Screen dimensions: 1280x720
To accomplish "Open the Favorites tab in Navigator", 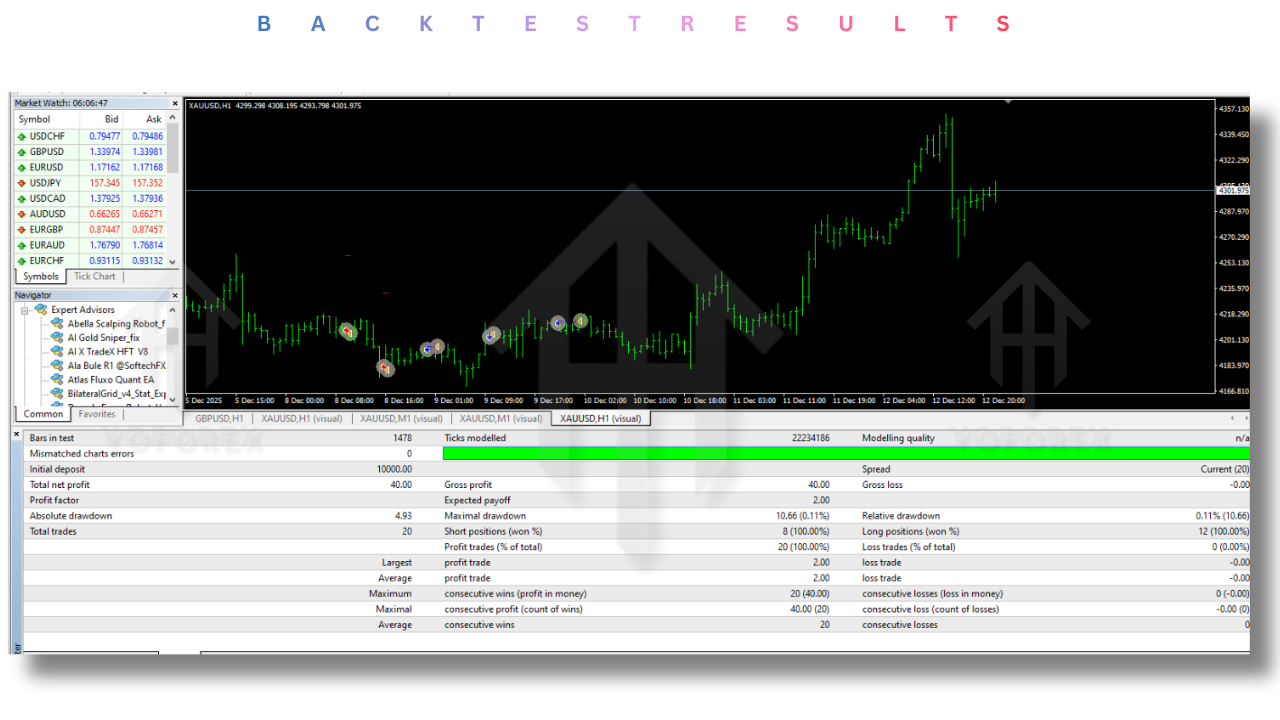I will pyautogui.click(x=96, y=413).
